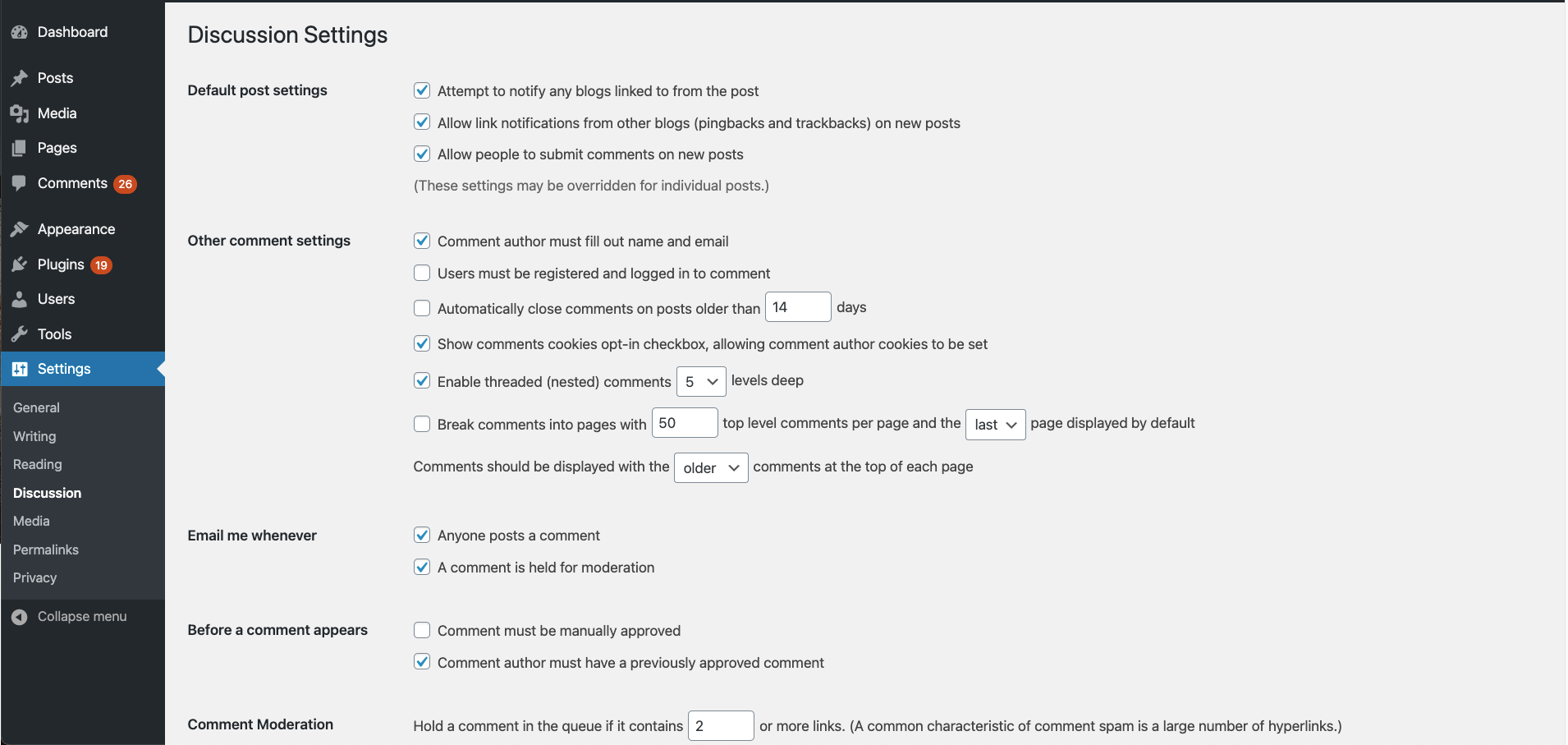This screenshot has height=745, width=1568.
Task: Open the Media library icon
Action: (x=21, y=113)
